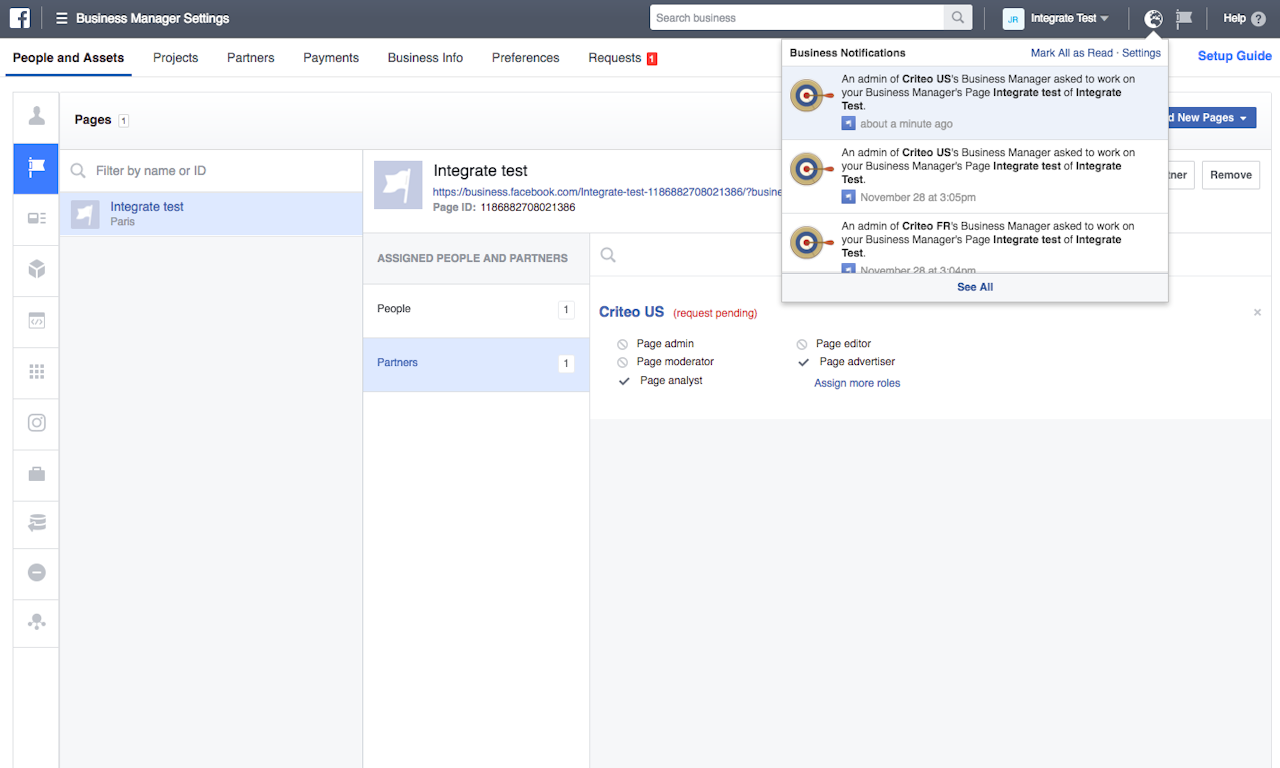The height and width of the screenshot is (768, 1280).
Task: Open the Preferences tab
Action: click(x=526, y=58)
